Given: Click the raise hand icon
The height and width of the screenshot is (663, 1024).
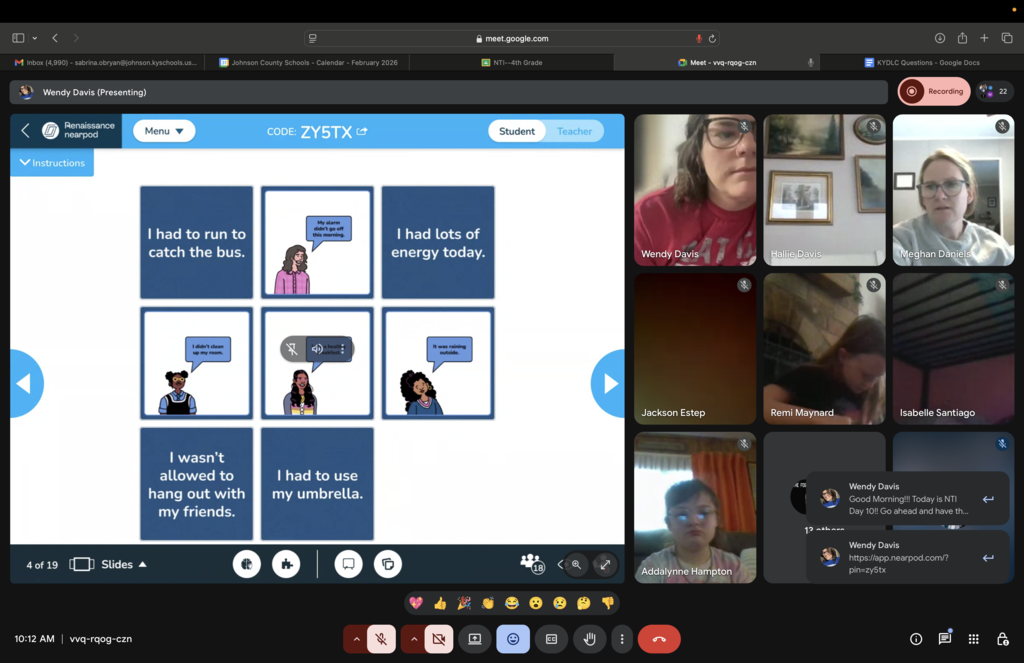Looking at the screenshot, I should point(590,639).
